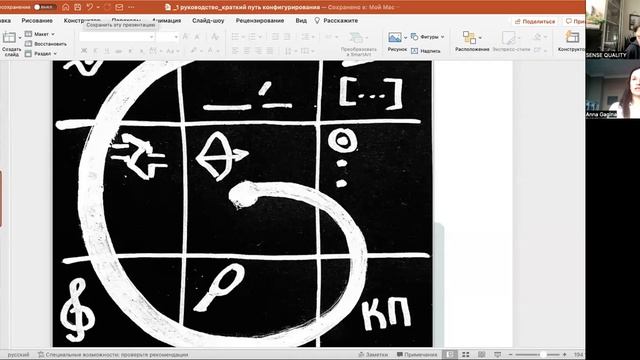Viewport: 640px width, 360px height.
Task: Click the Расположение arrange icon
Action: [x=469, y=38]
